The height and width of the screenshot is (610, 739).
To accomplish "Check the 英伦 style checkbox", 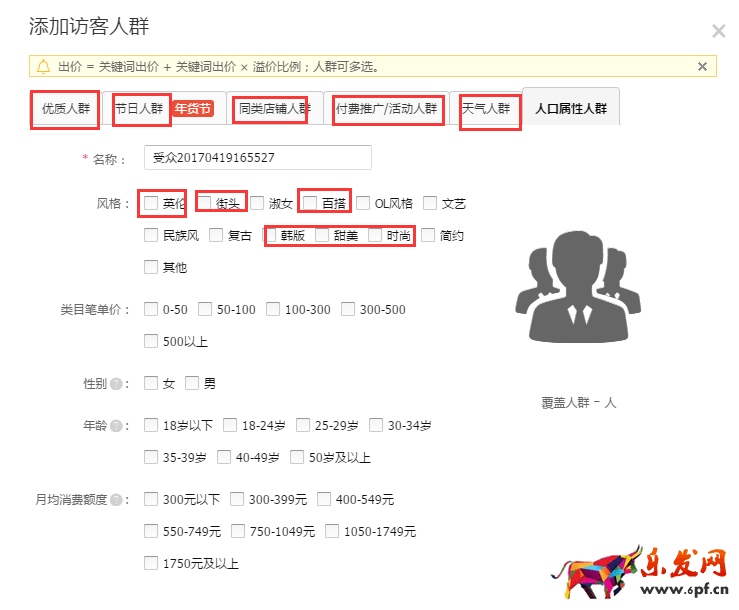I will [151, 203].
